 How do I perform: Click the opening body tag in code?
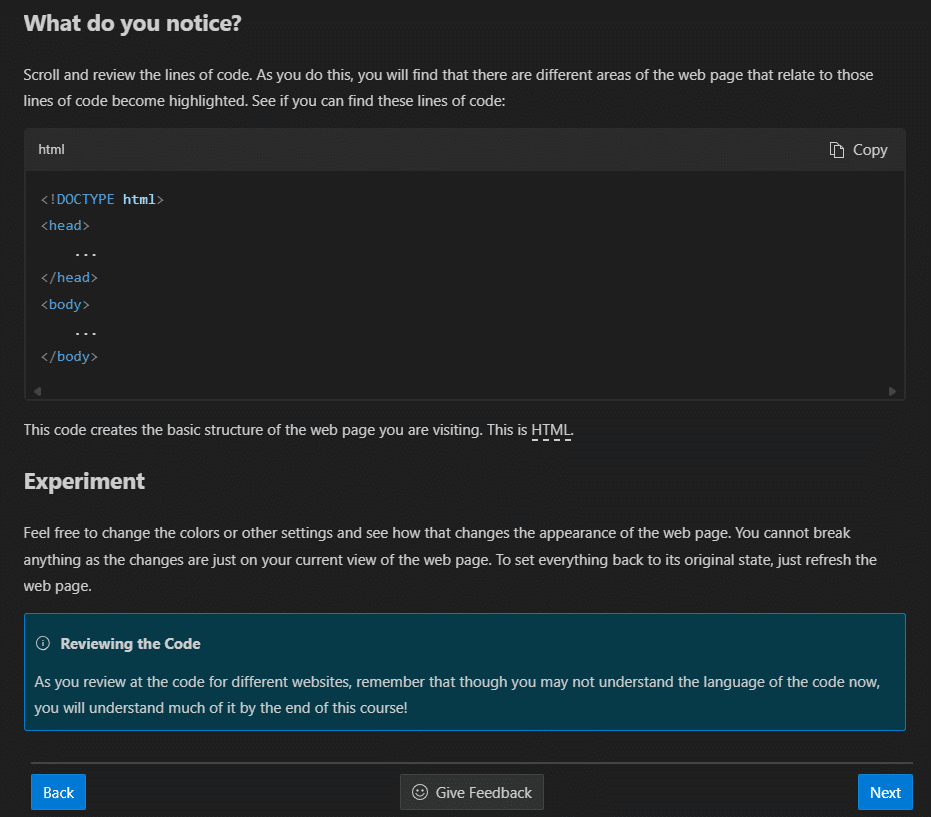[x=65, y=305]
